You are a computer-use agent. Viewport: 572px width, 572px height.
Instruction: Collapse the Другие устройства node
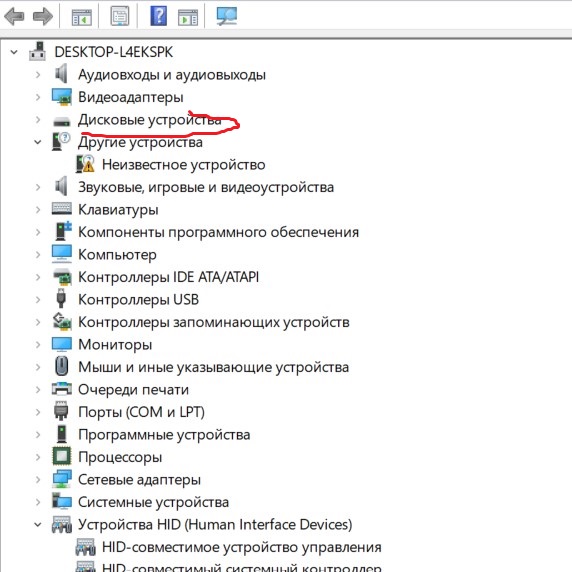click(x=38, y=142)
